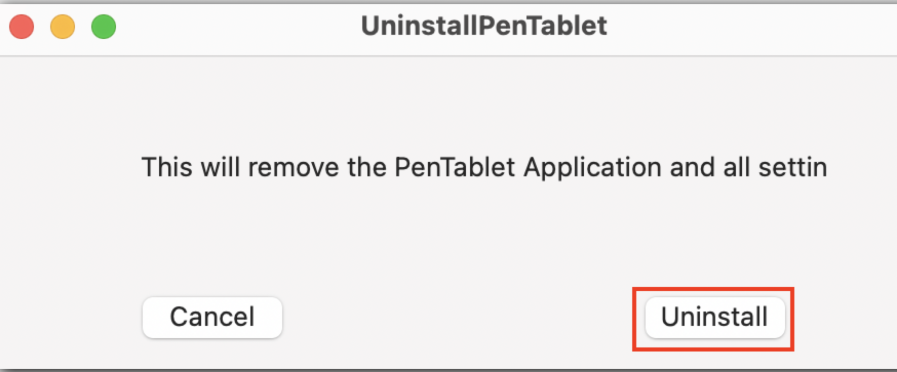Image resolution: width=897 pixels, height=372 pixels.
Task: Select the yellow traffic-light minimize icon
Action: tap(63, 27)
